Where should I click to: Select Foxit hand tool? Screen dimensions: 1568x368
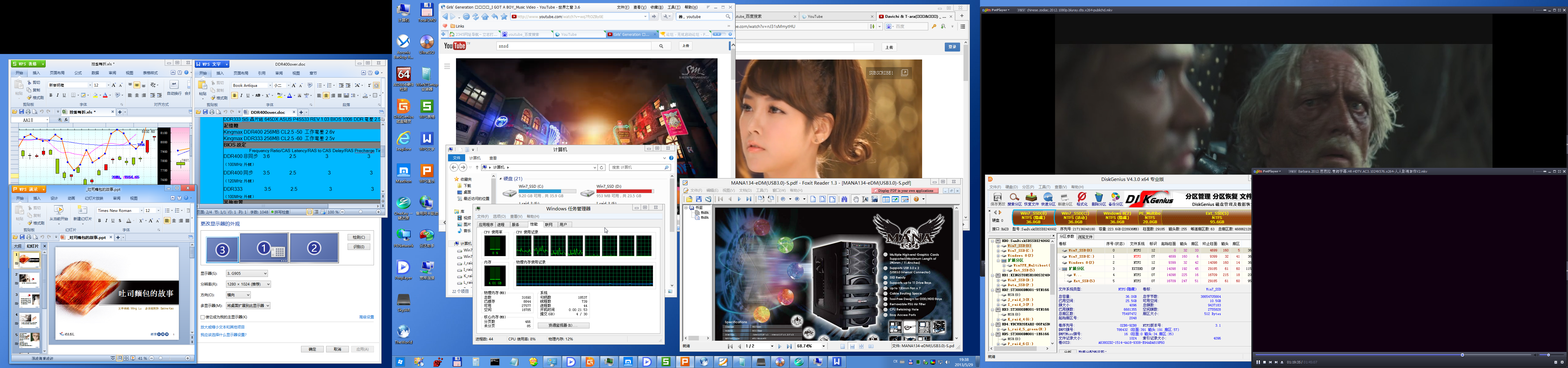(856, 199)
